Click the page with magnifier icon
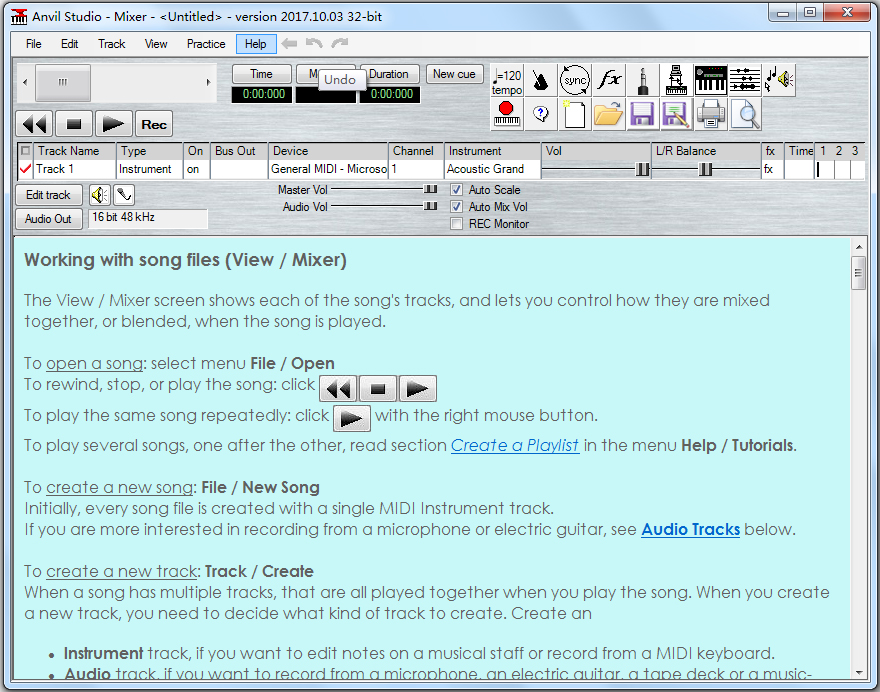Image resolution: width=880 pixels, height=692 pixels. coord(745,114)
